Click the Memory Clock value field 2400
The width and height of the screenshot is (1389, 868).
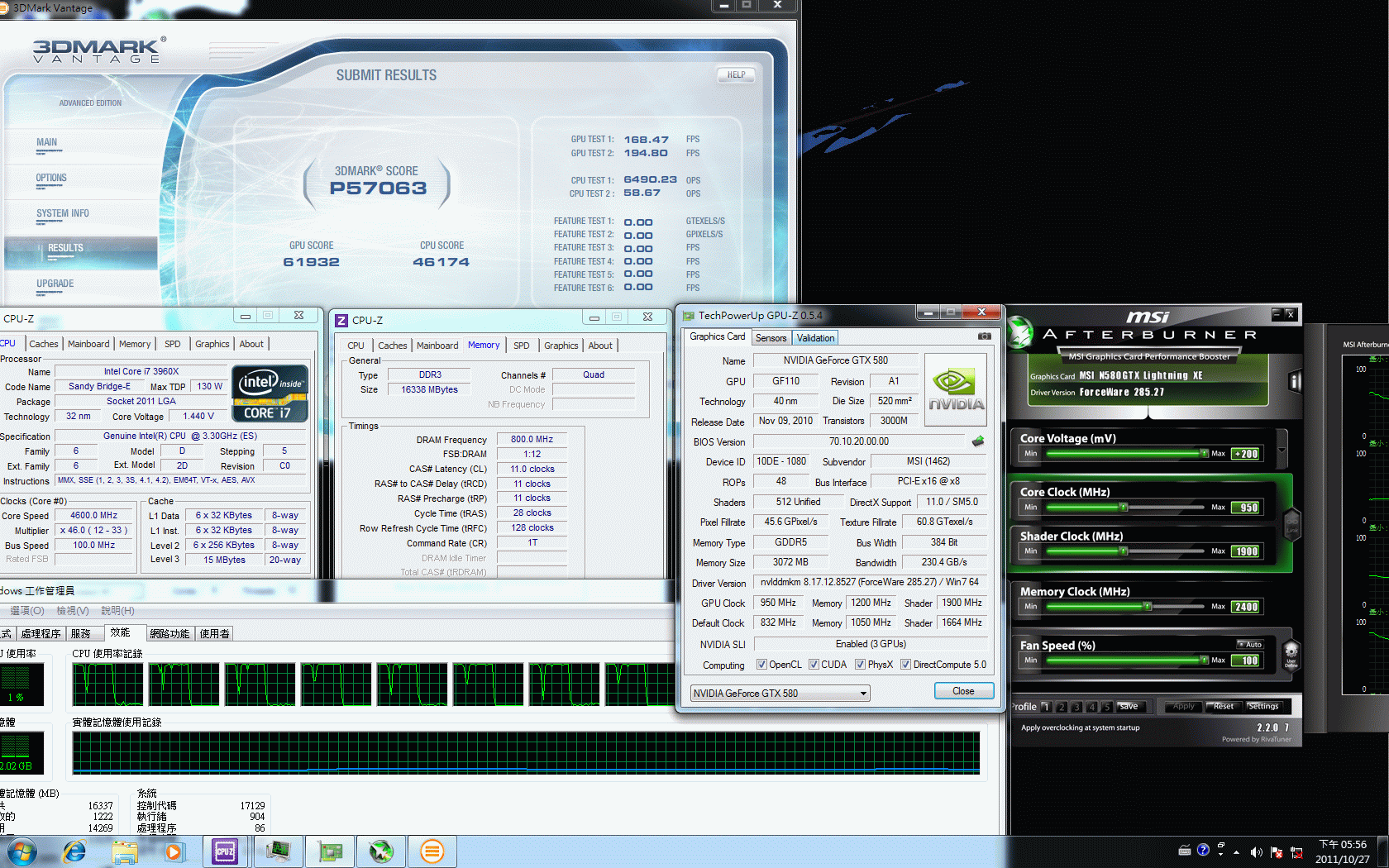1247,607
